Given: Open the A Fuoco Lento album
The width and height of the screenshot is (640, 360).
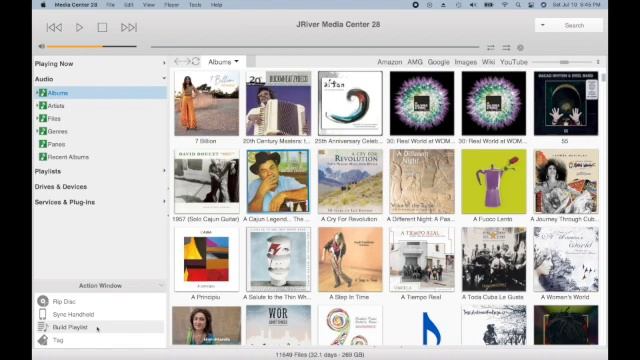Looking at the screenshot, I should [x=493, y=181].
